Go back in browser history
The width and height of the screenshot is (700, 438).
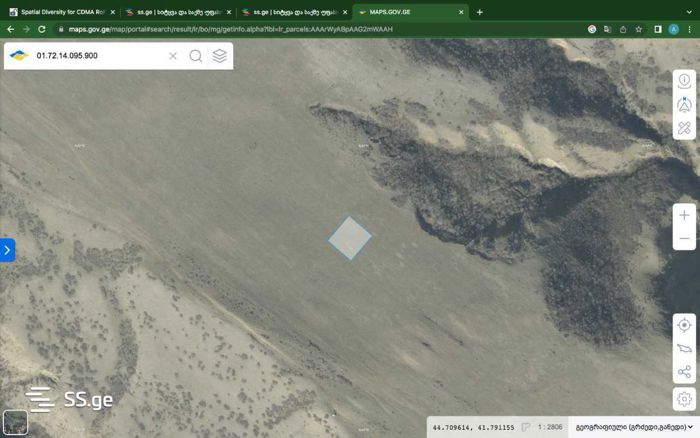pos(10,29)
